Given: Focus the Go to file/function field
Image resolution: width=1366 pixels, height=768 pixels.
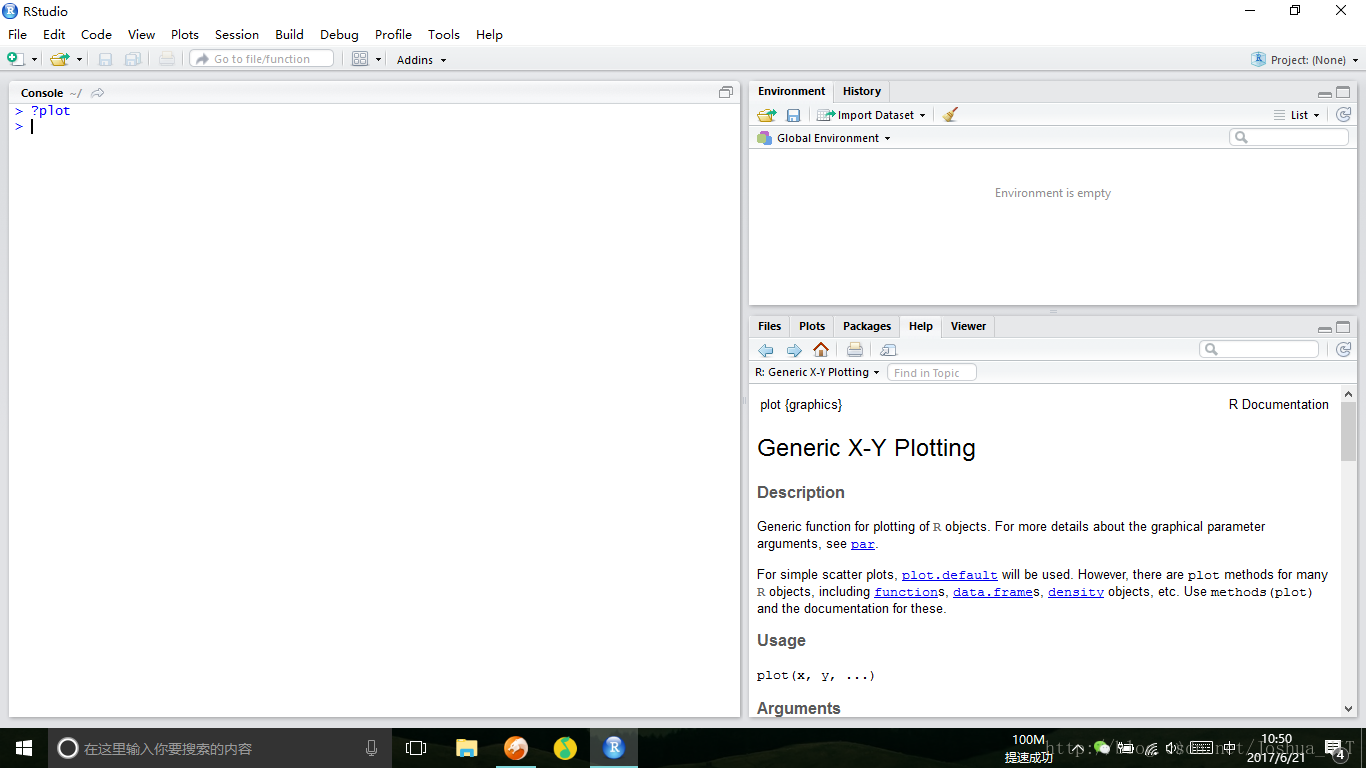Looking at the screenshot, I should click(262, 59).
